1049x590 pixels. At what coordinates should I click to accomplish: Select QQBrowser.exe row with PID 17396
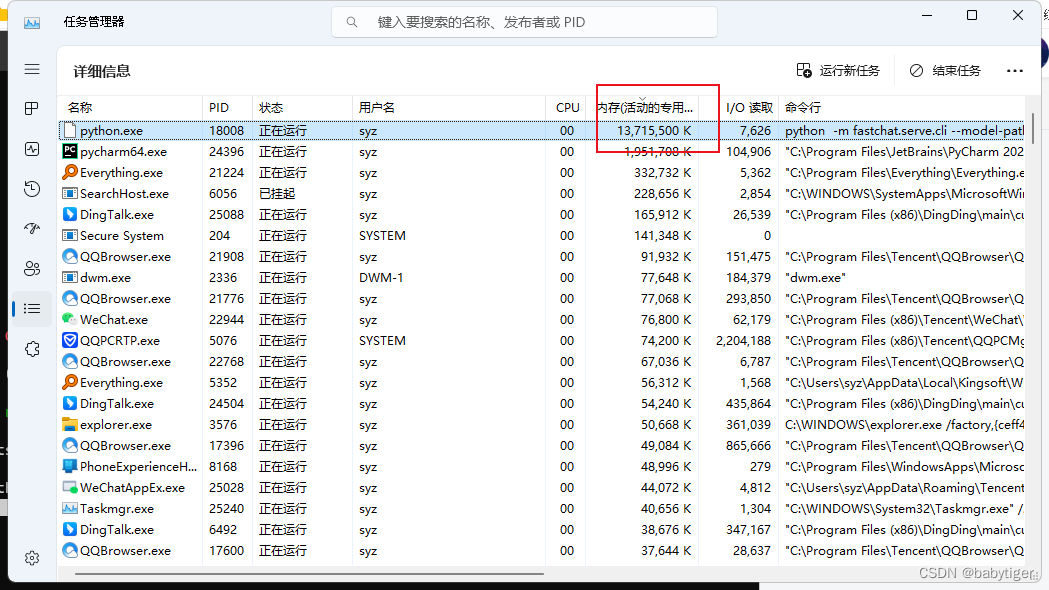pyautogui.click(x=542, y=446)
